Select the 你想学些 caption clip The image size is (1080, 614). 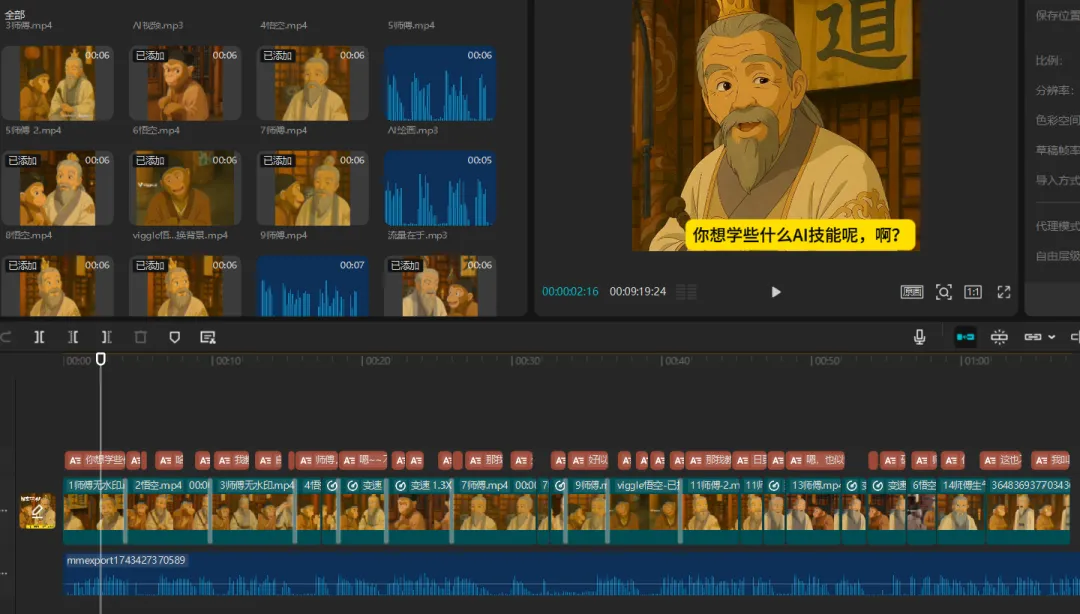pyautogui.click(x=95, y=460)
